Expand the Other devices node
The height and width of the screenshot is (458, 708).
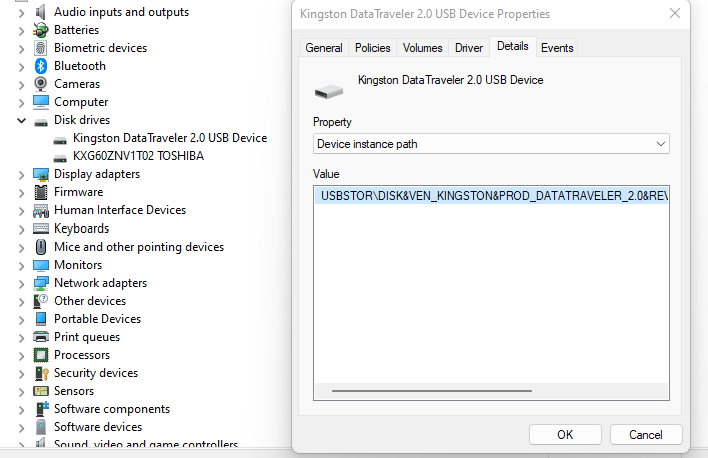(21, 302)
